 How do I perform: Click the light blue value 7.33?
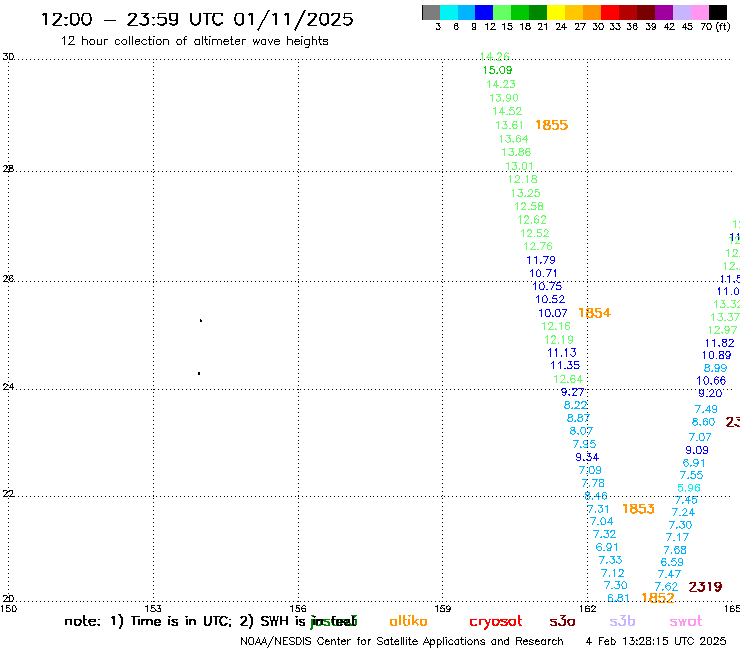click(x=610, y=560)
